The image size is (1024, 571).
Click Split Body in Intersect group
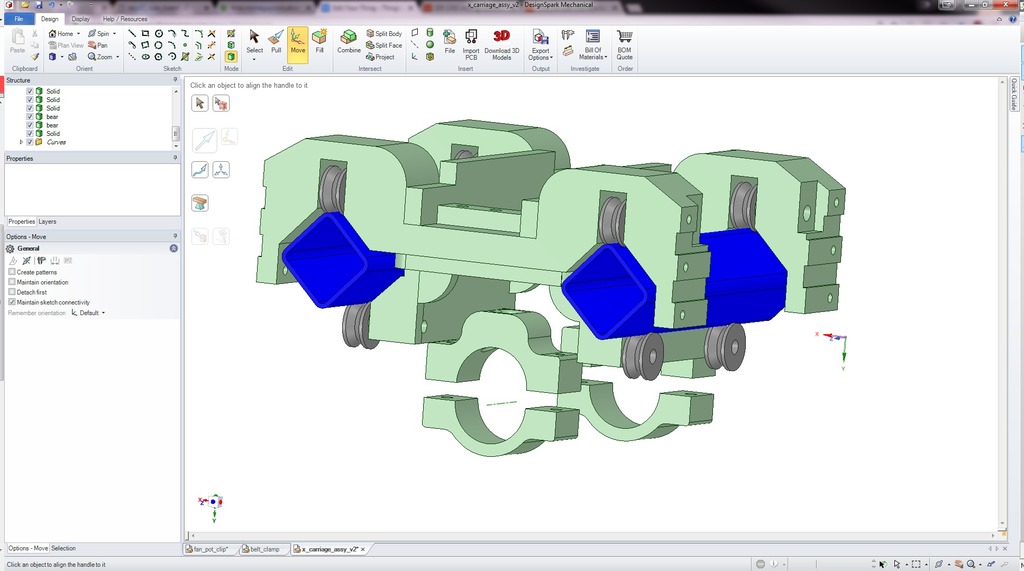click(383, 33)
